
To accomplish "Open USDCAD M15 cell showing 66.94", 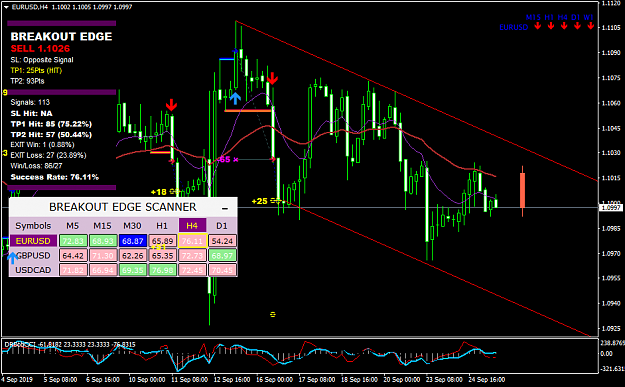I will pyautogui.click(x=103, y=270).
